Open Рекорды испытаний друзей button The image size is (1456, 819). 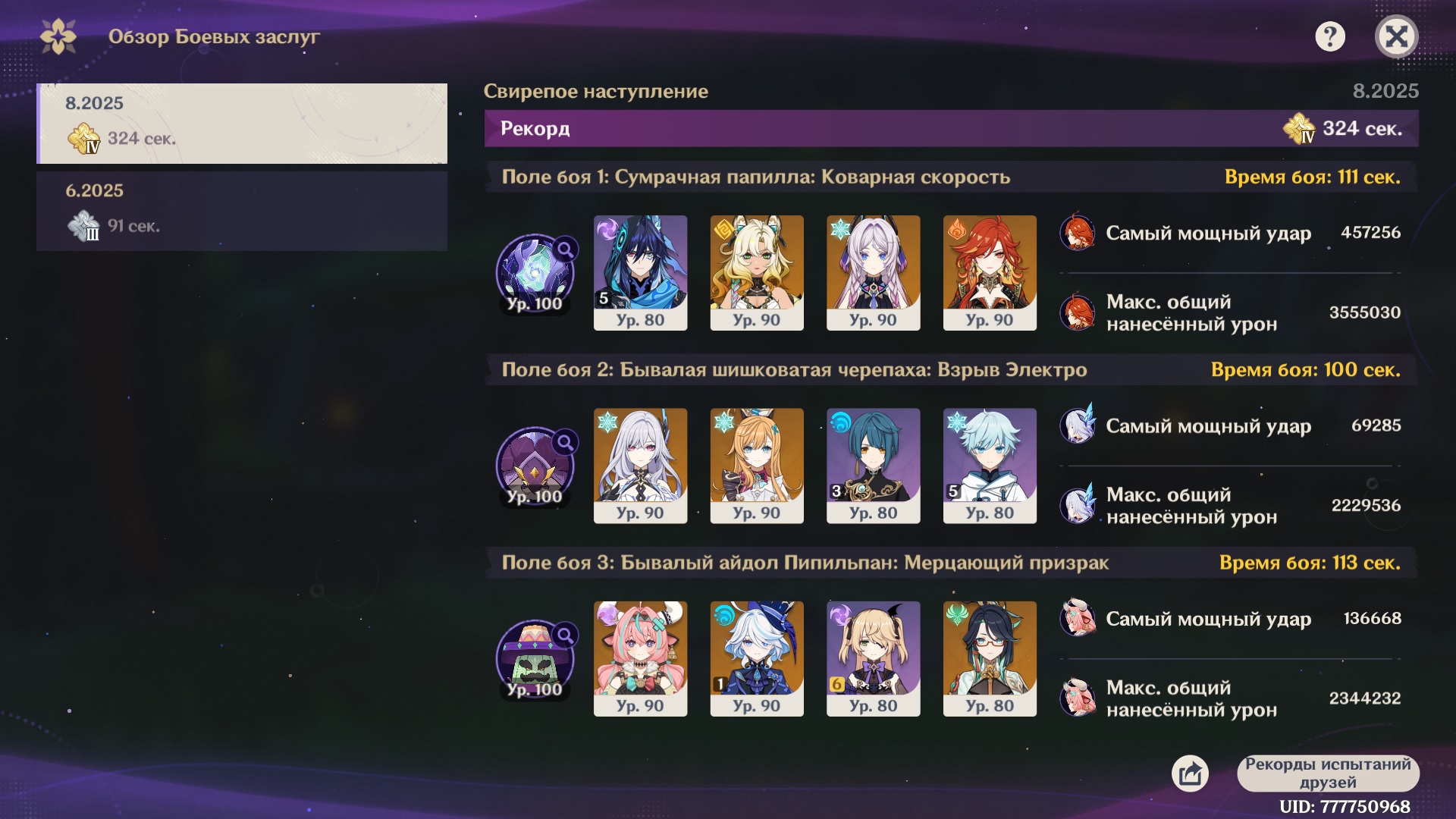[x=1328, y=773]
